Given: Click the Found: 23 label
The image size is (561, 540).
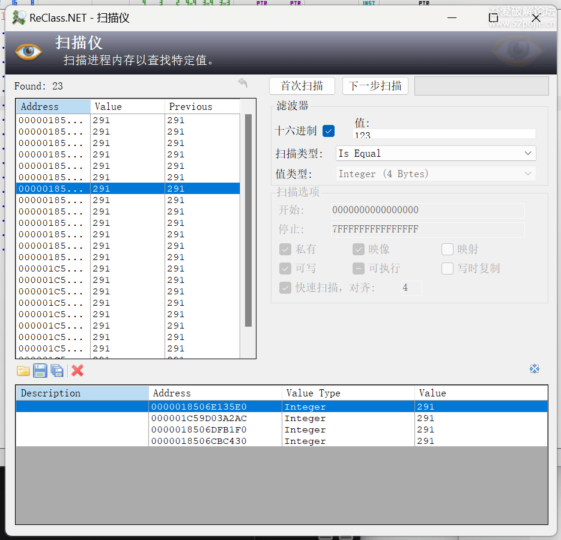Looking at the screenshot, I should 38,86.
